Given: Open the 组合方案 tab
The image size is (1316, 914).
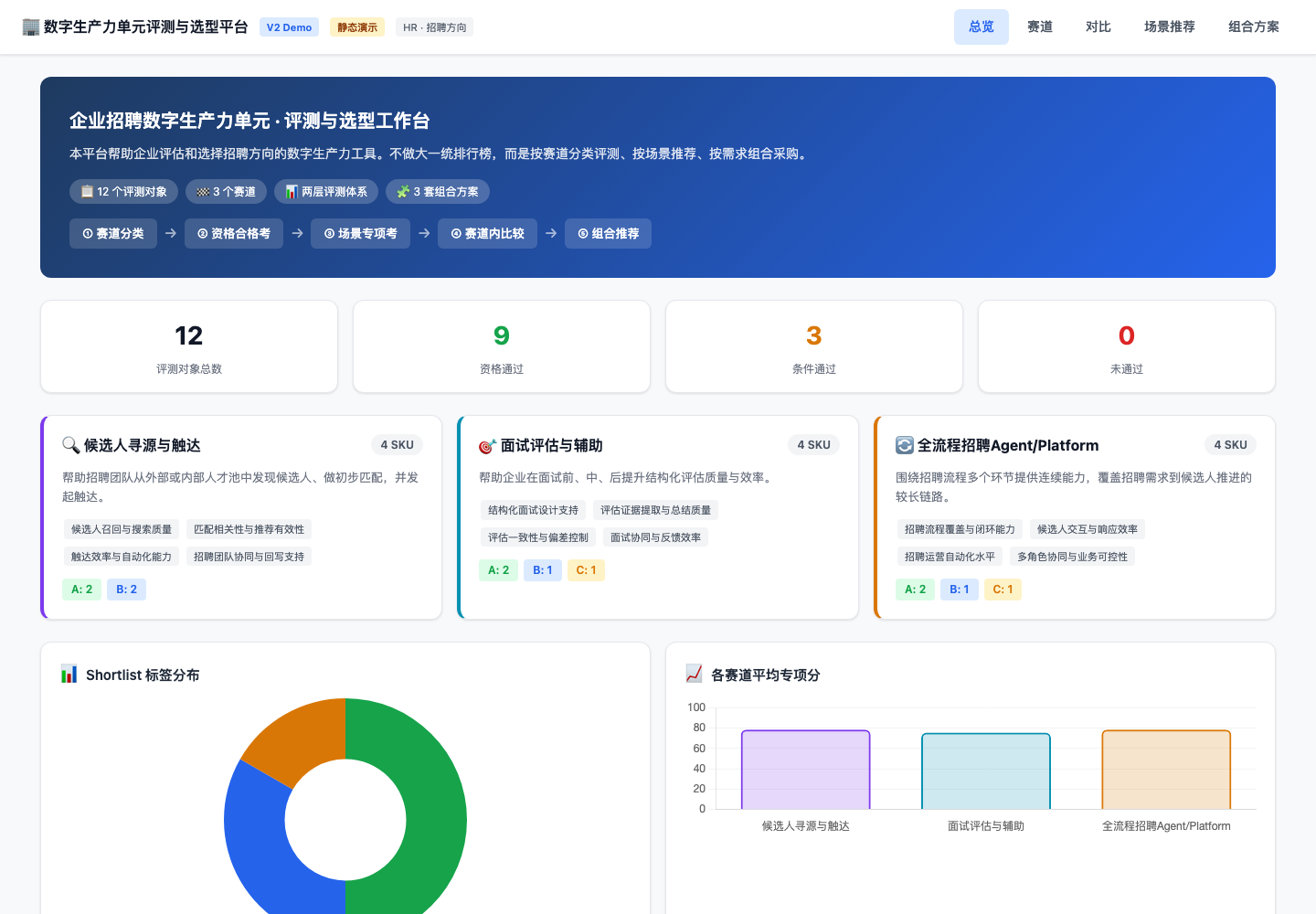Looking at the screenshot, I should [1254, 27].
